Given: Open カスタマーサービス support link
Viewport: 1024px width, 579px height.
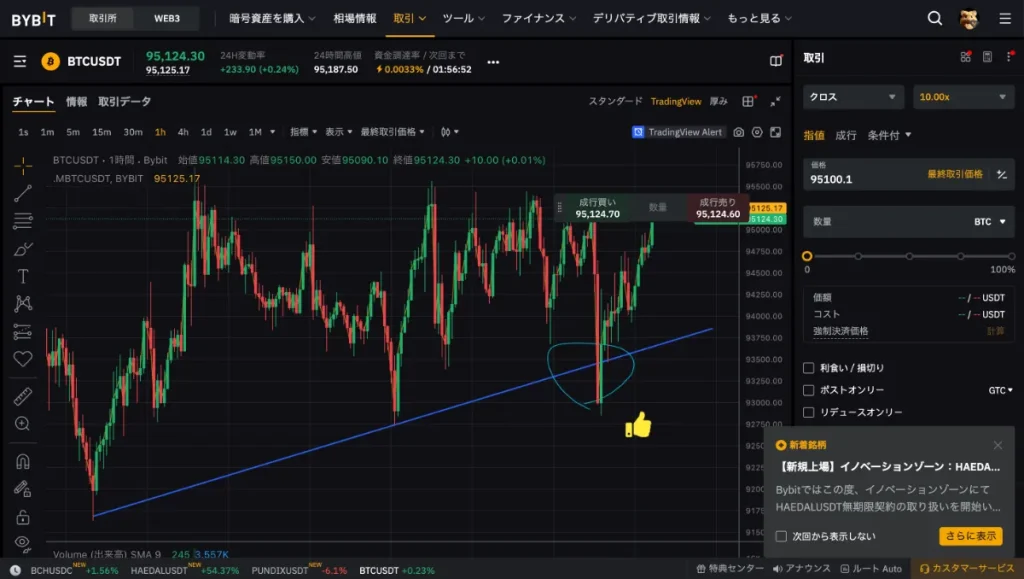Looking at the screenshot, I should pos(967,569).
